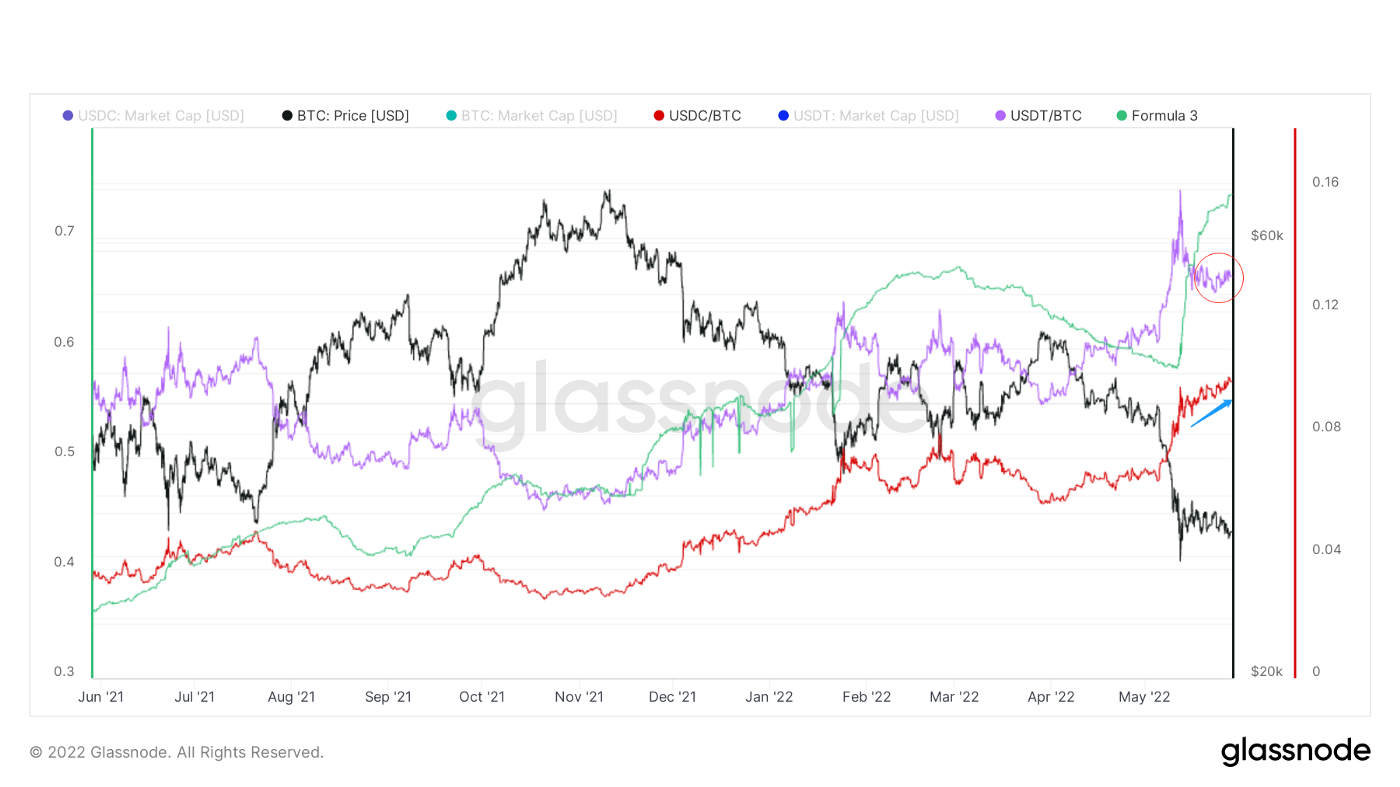The image size is (1400, 787).
Task: Click the Jun '21 date label
Action: (x=101, y=697)
